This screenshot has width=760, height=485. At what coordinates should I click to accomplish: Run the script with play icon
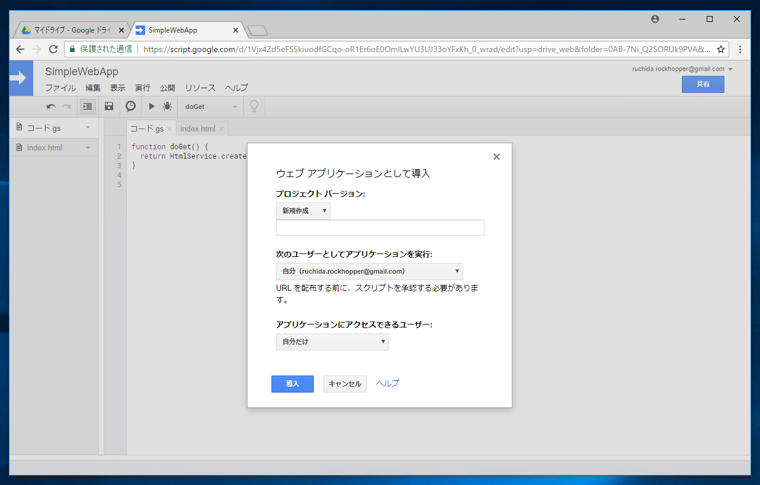pyautogui.click(x=152, y=106)
